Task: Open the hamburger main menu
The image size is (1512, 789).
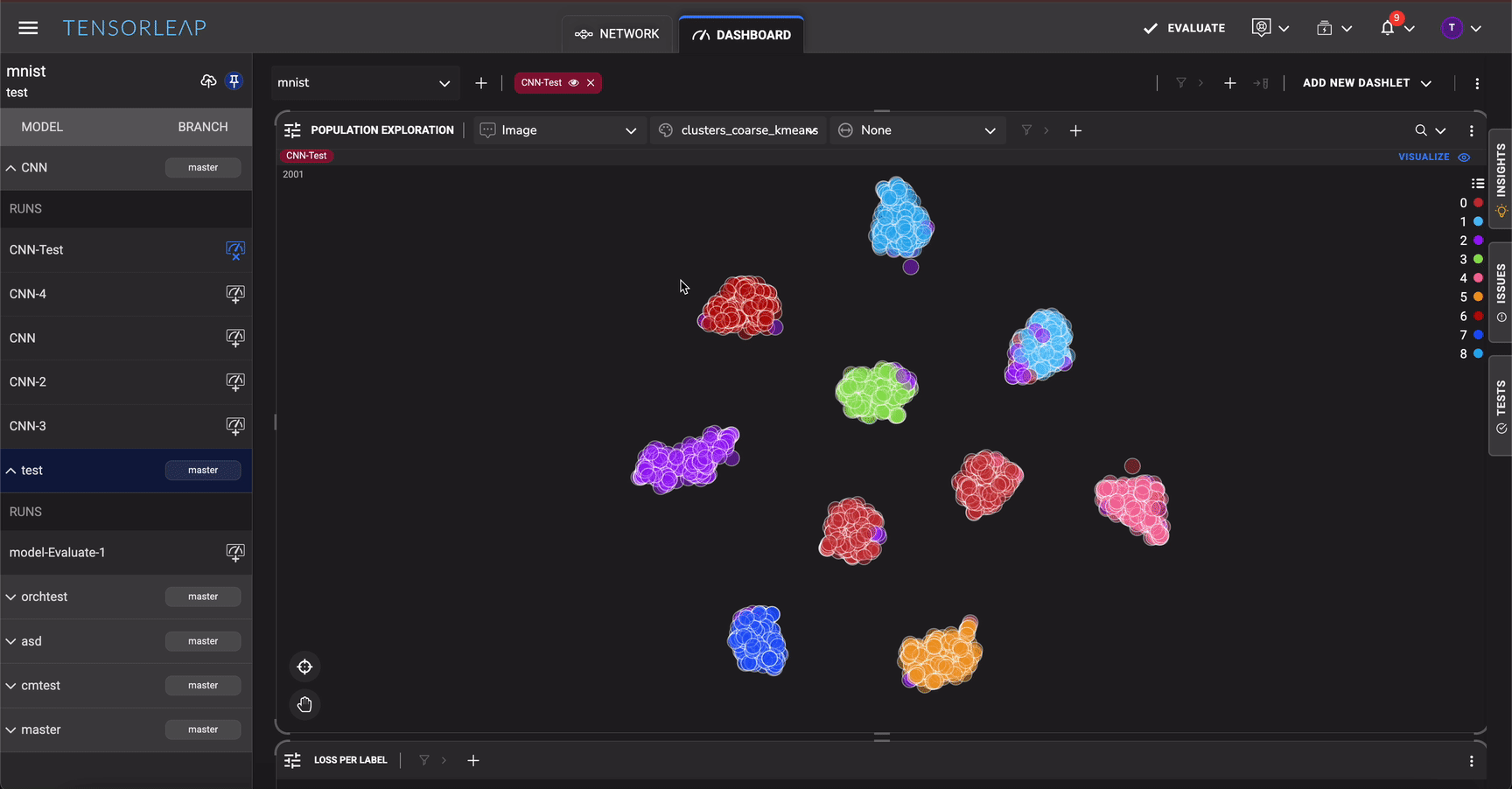Action: click(x=28, y=28)
